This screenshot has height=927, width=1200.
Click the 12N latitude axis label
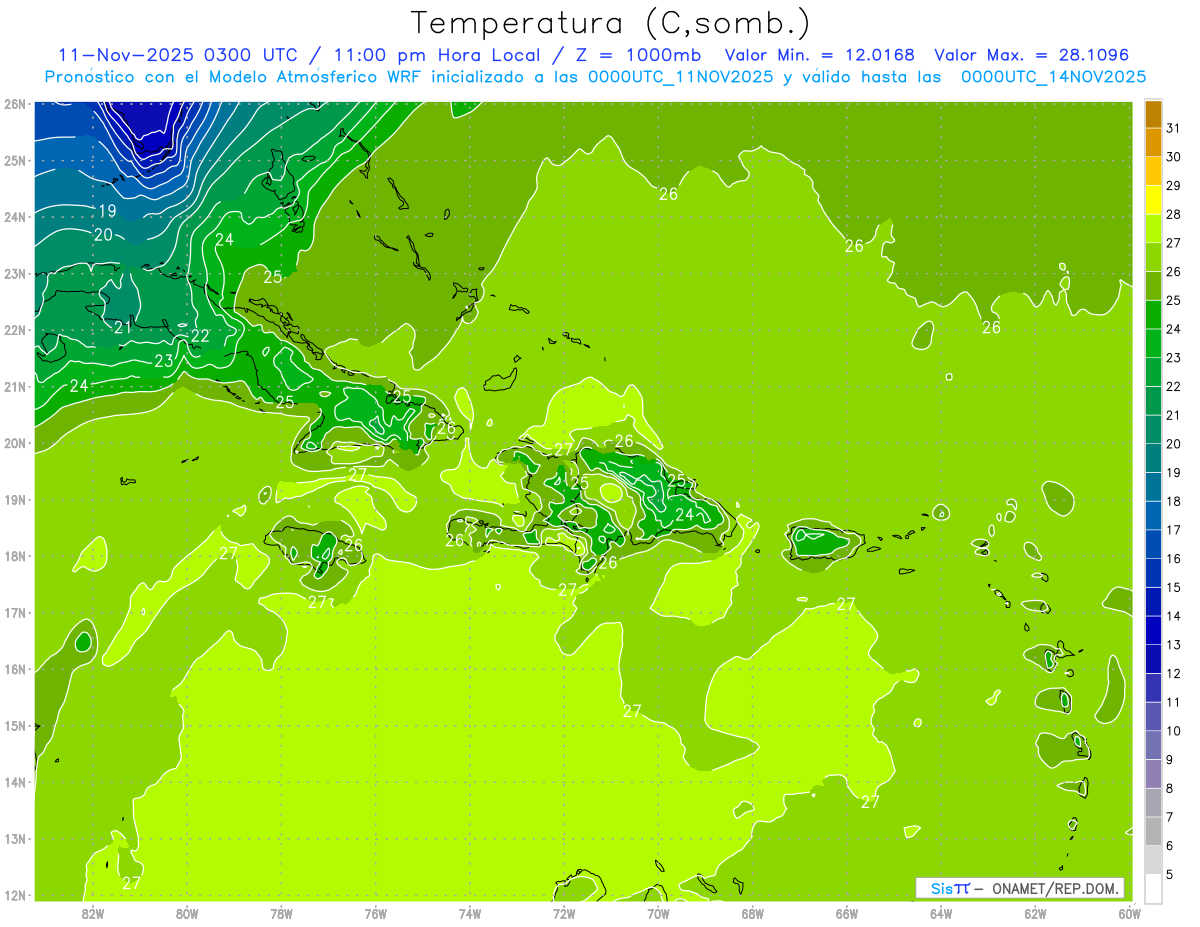14,895
